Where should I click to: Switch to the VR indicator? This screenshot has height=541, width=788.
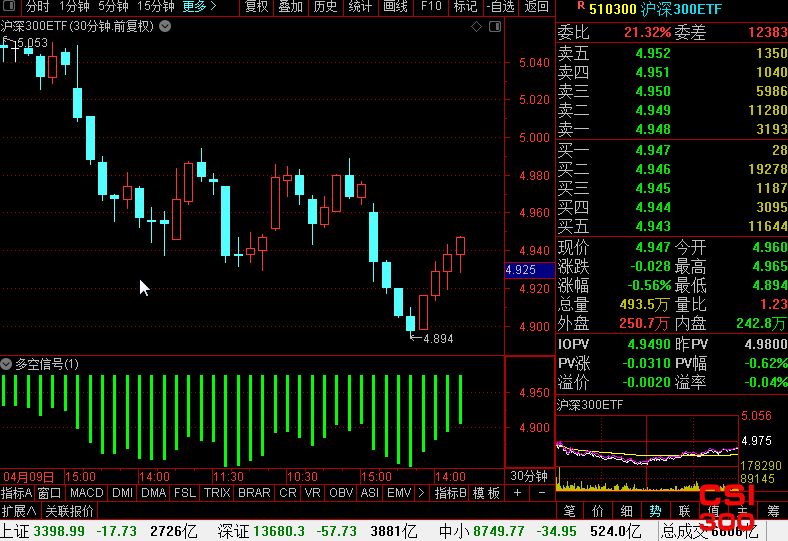[313, 493]
